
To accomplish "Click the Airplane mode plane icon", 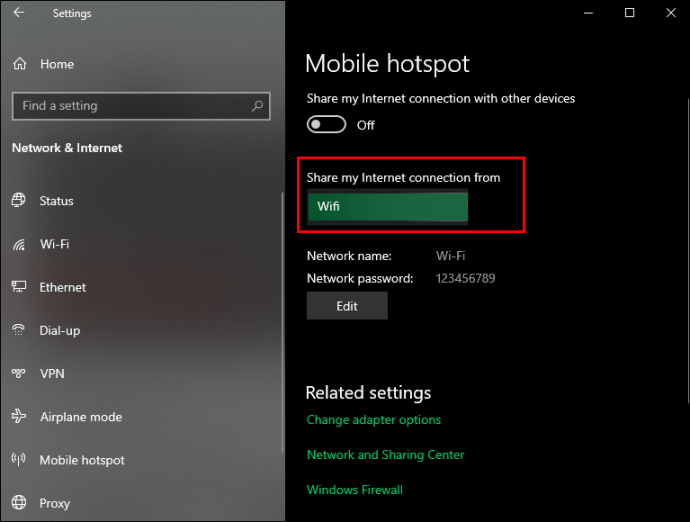I will point(18,416).
